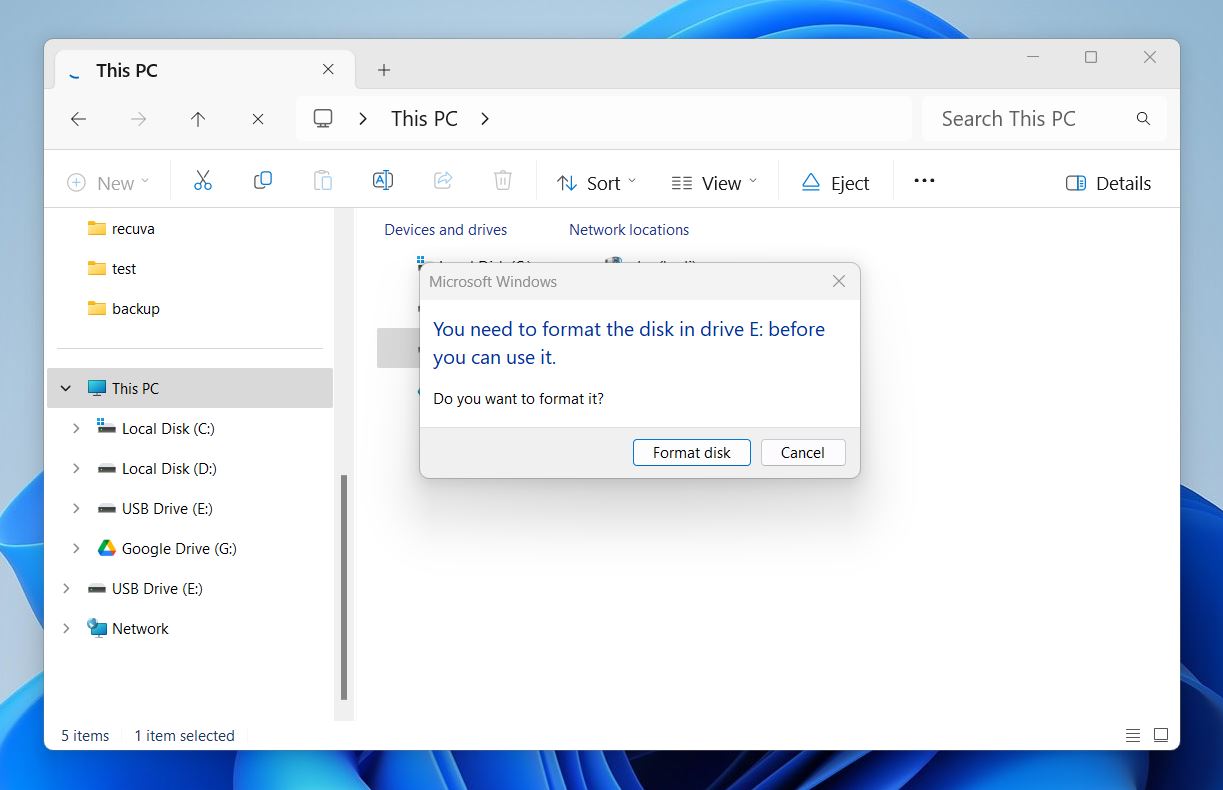This screenshot has height=790, width=1223.
Task: Click the Rename icon in toolbar
Action: coord(382,181)
